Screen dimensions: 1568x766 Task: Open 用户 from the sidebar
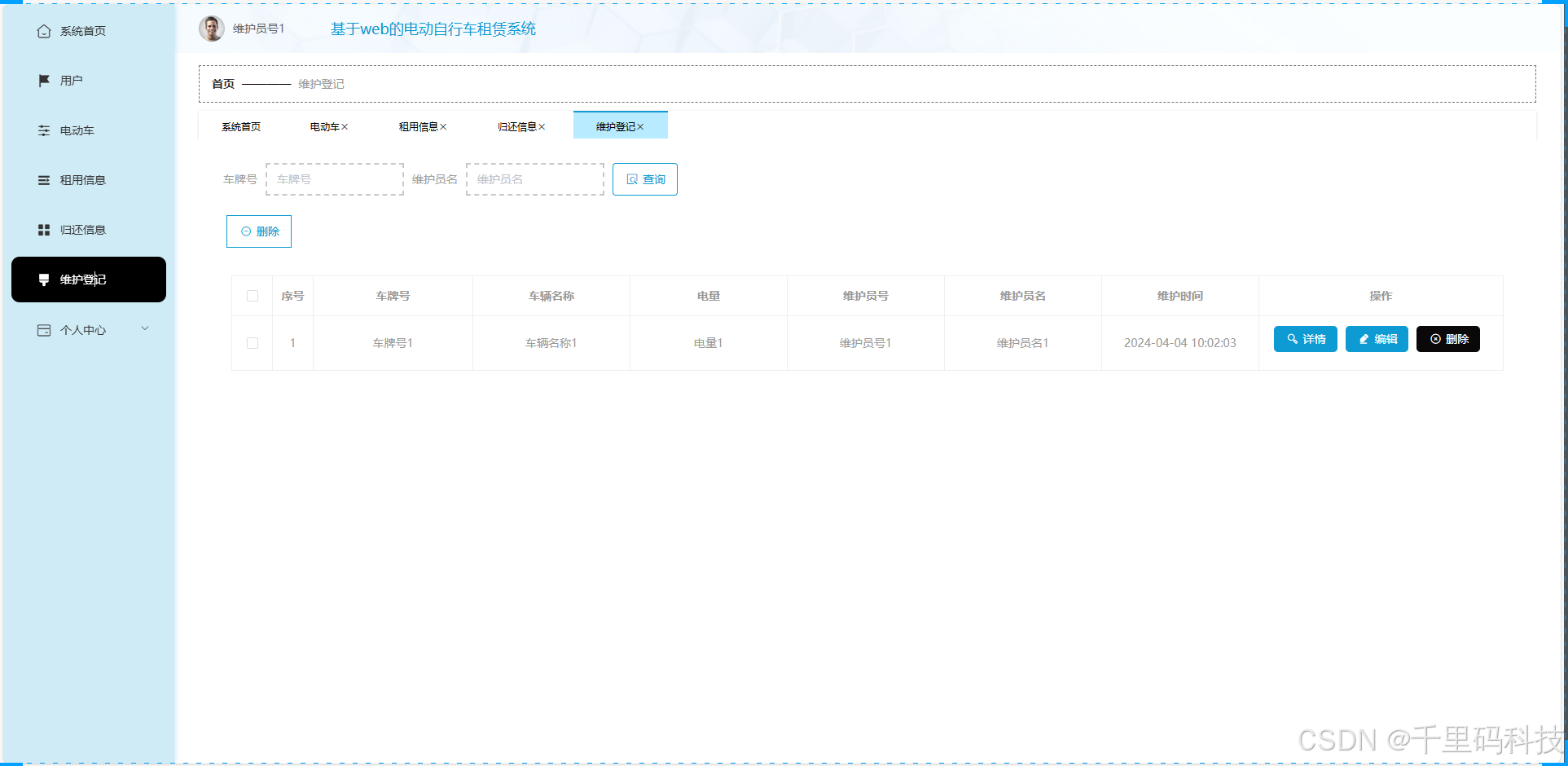89,81
